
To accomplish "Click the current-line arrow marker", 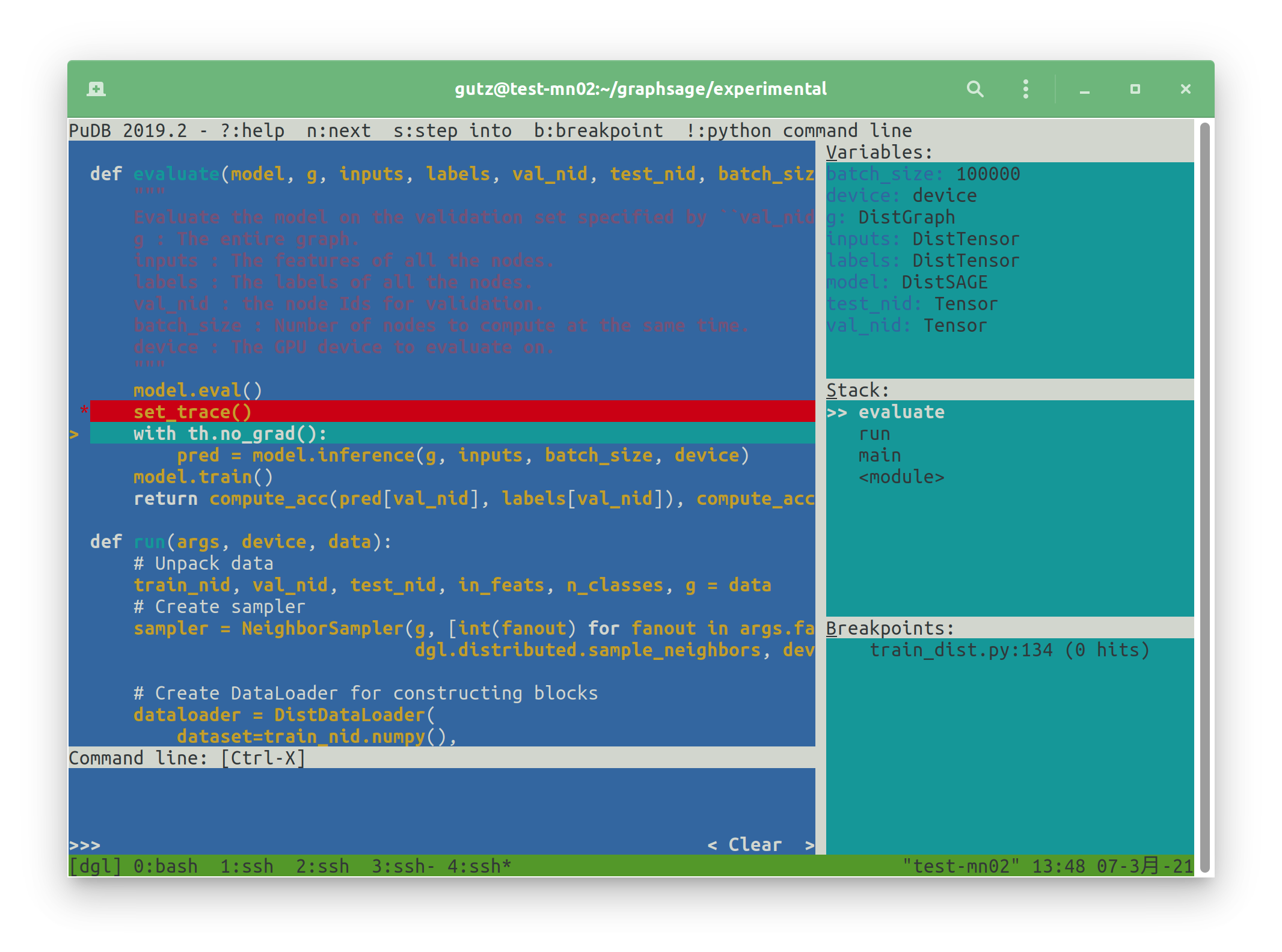I will tap(74, 433).
